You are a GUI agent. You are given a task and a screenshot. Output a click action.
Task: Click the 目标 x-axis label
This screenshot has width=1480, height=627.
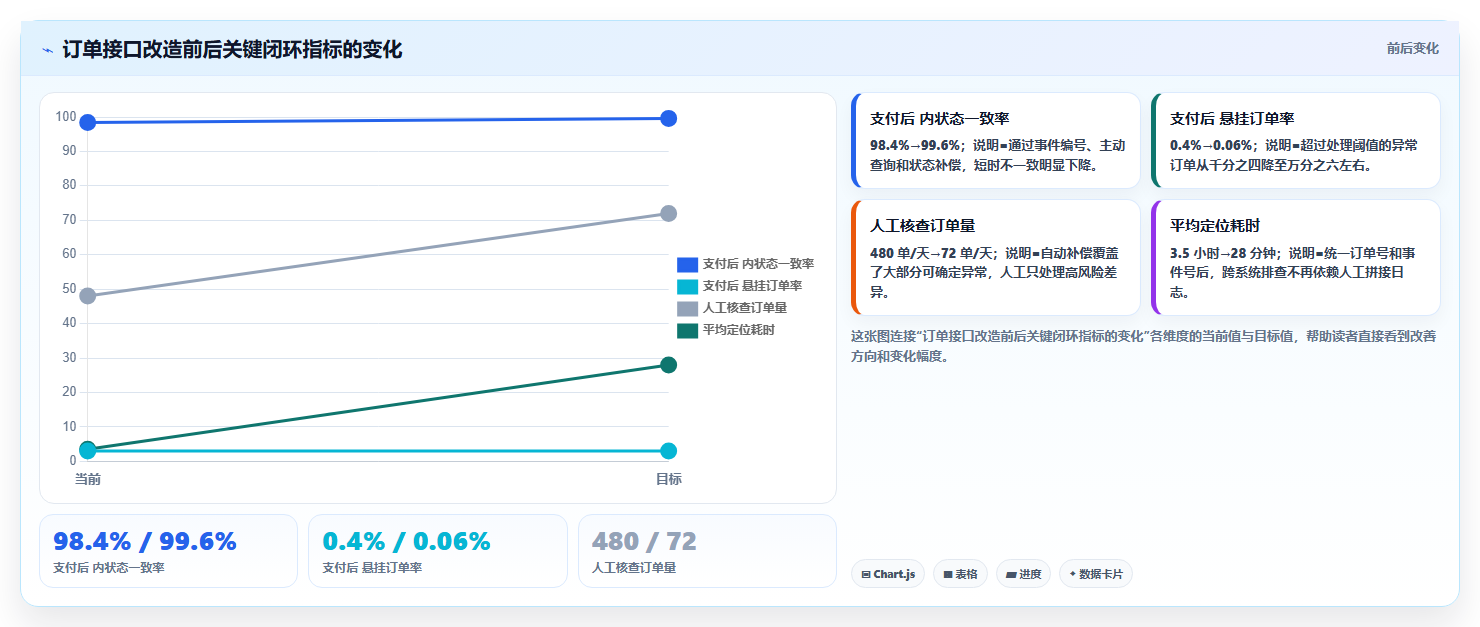click(x=669, y=479)
